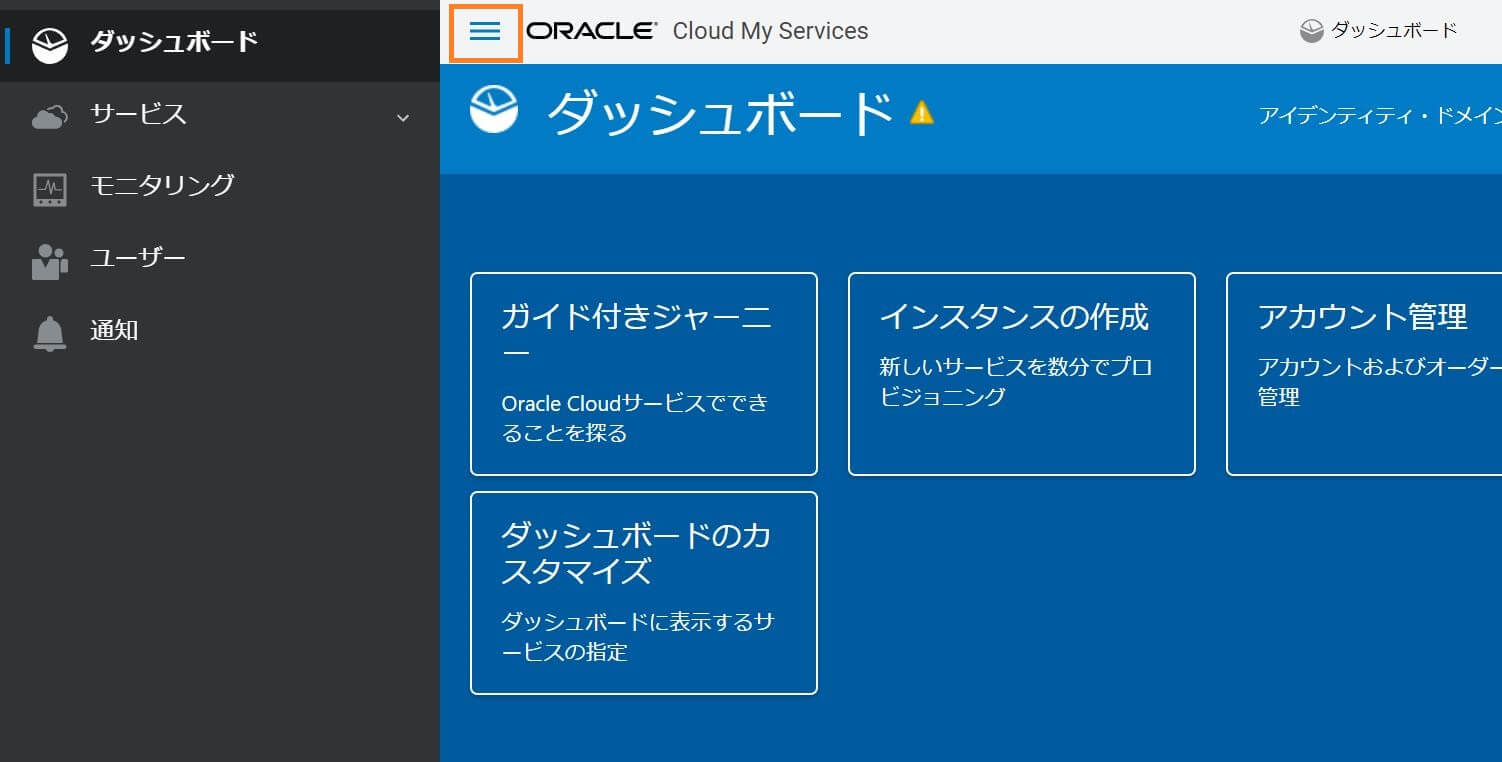The image size is (1502, 762).
Task: Click the cloud Services icon in the sidebar
Action: coord(50,116)
